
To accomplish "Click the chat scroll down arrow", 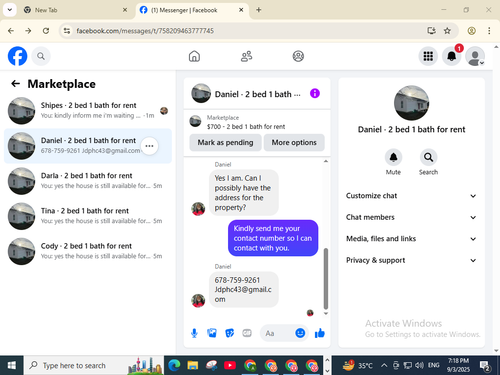I will pyautogui.click(x=326, y=313).
